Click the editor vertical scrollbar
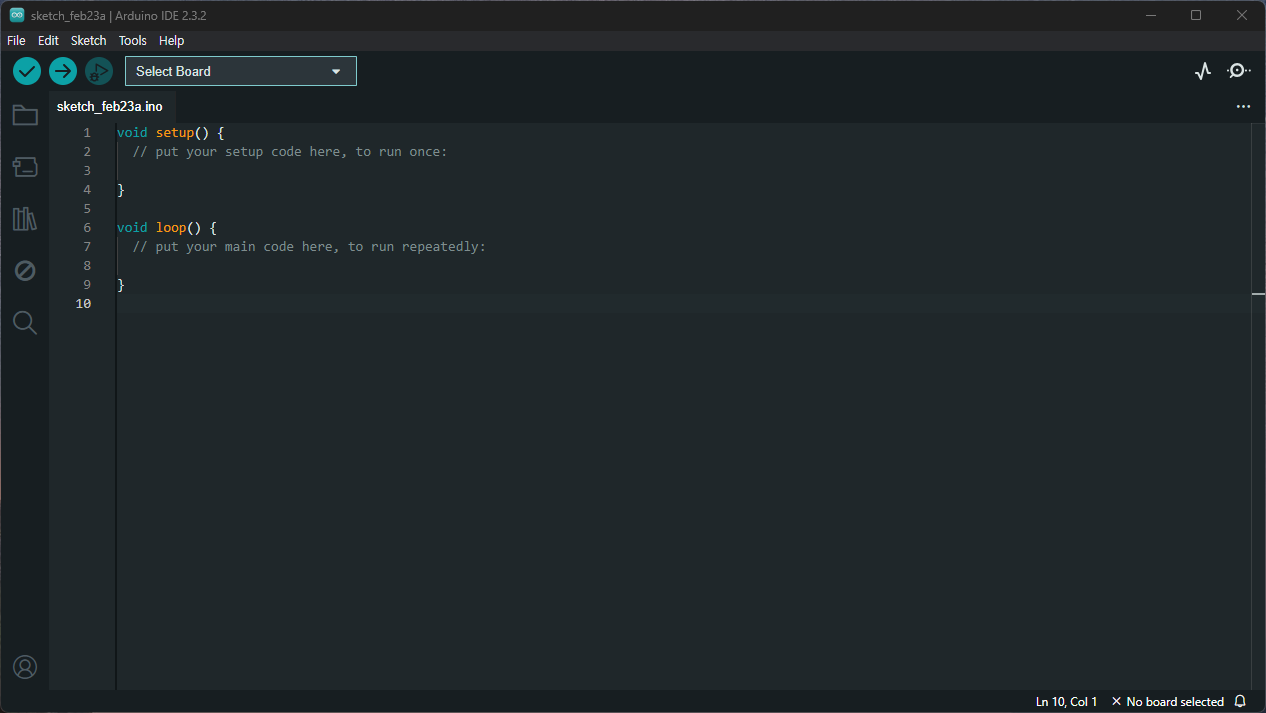The image size is (1266, 713). click(1258, 406)
